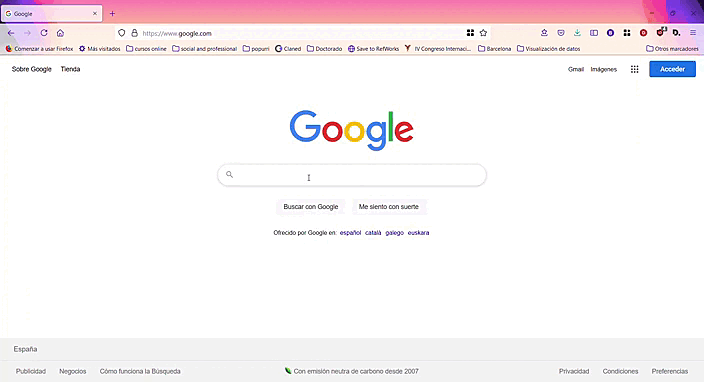Viewport: 704px width, 382px height.
Task: Open 'Cómo funciona la Búsqueda' link
Action: point(140,371)
